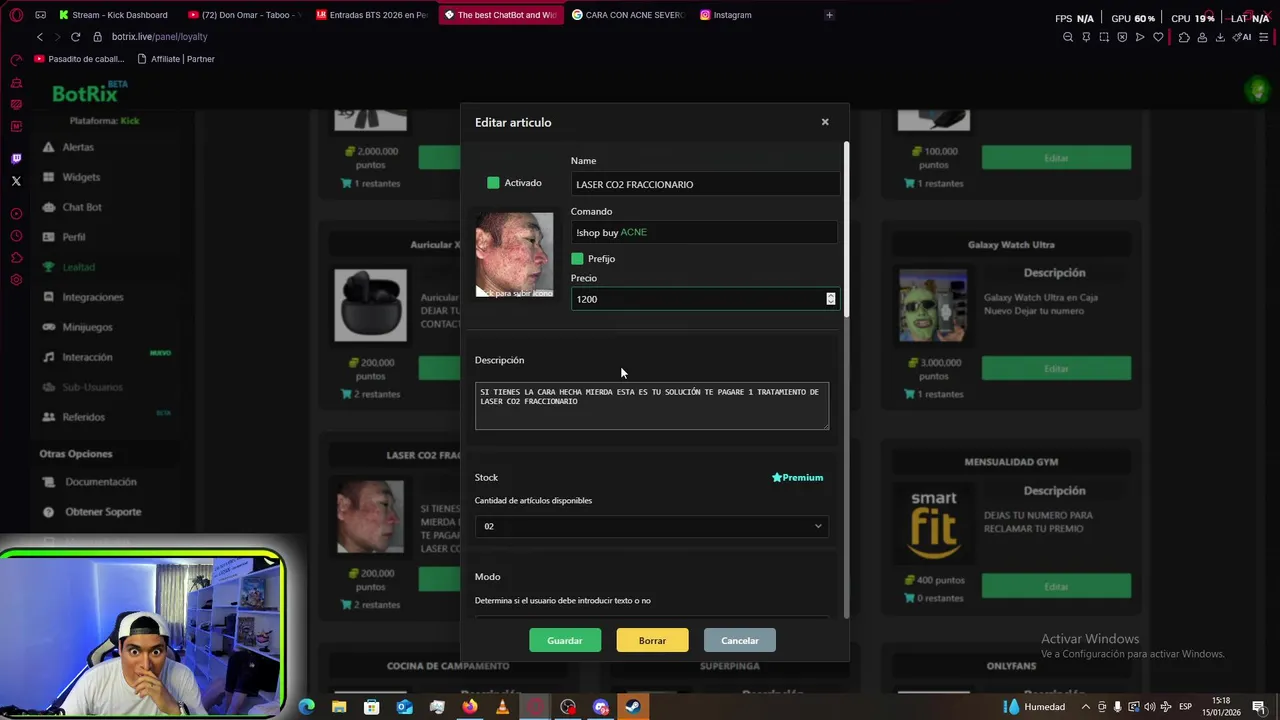Screen dimensions: 1280x720
Task: Close the Editar articulo dialog
Action: [x=825, y=122]
